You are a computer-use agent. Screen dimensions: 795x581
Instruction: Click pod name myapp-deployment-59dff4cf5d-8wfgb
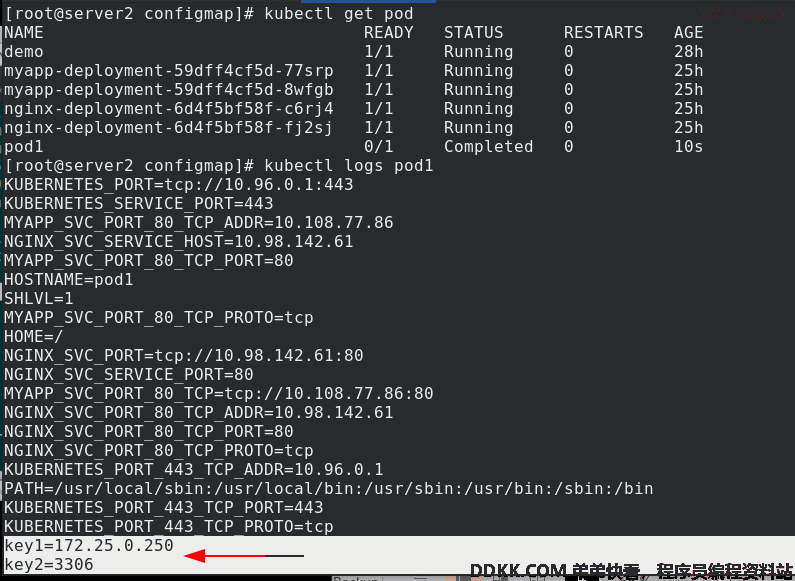(169, 90)
